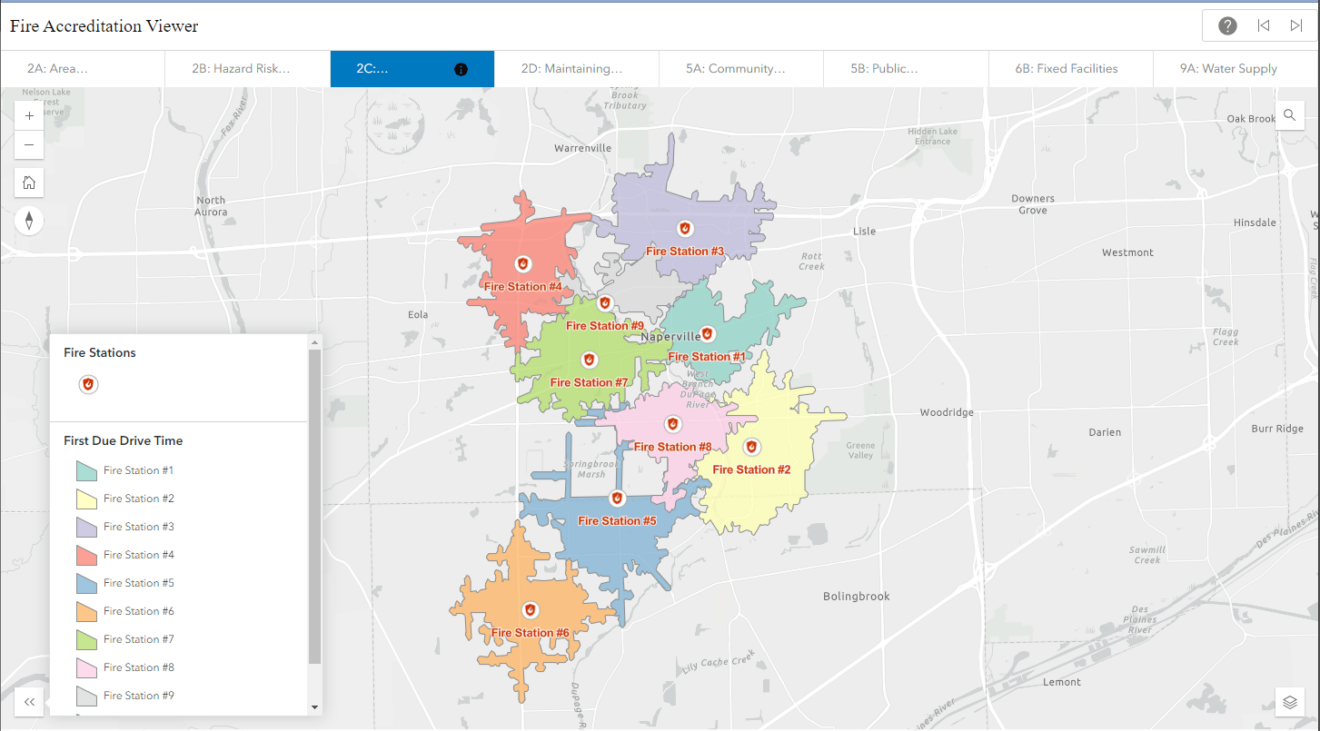
Task: Reset map orientation with the compass icon
Action: 29,220
